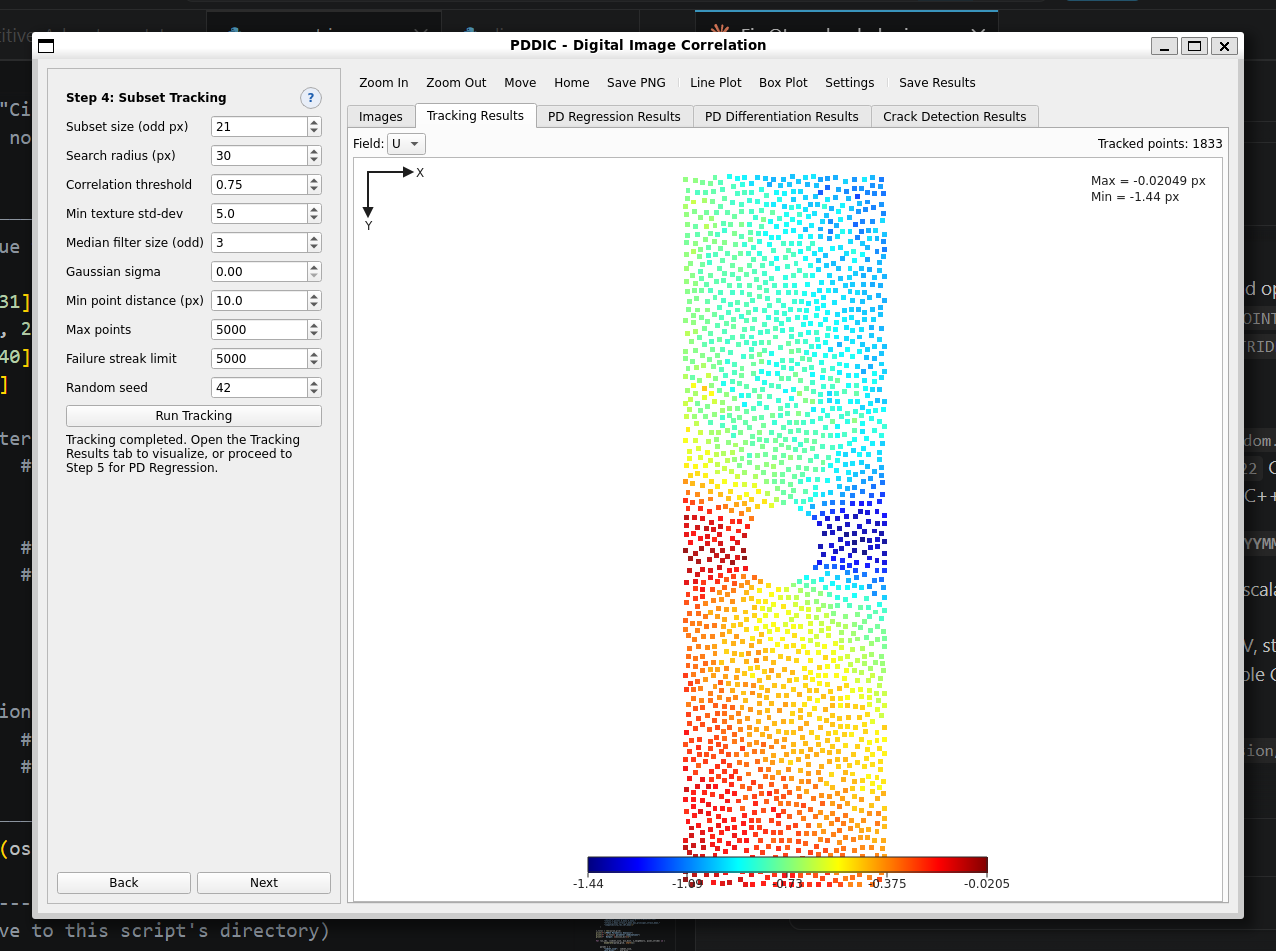The image size is (1276, 951).
Task: Close the PDDIC window
Action: point(1224,46)
